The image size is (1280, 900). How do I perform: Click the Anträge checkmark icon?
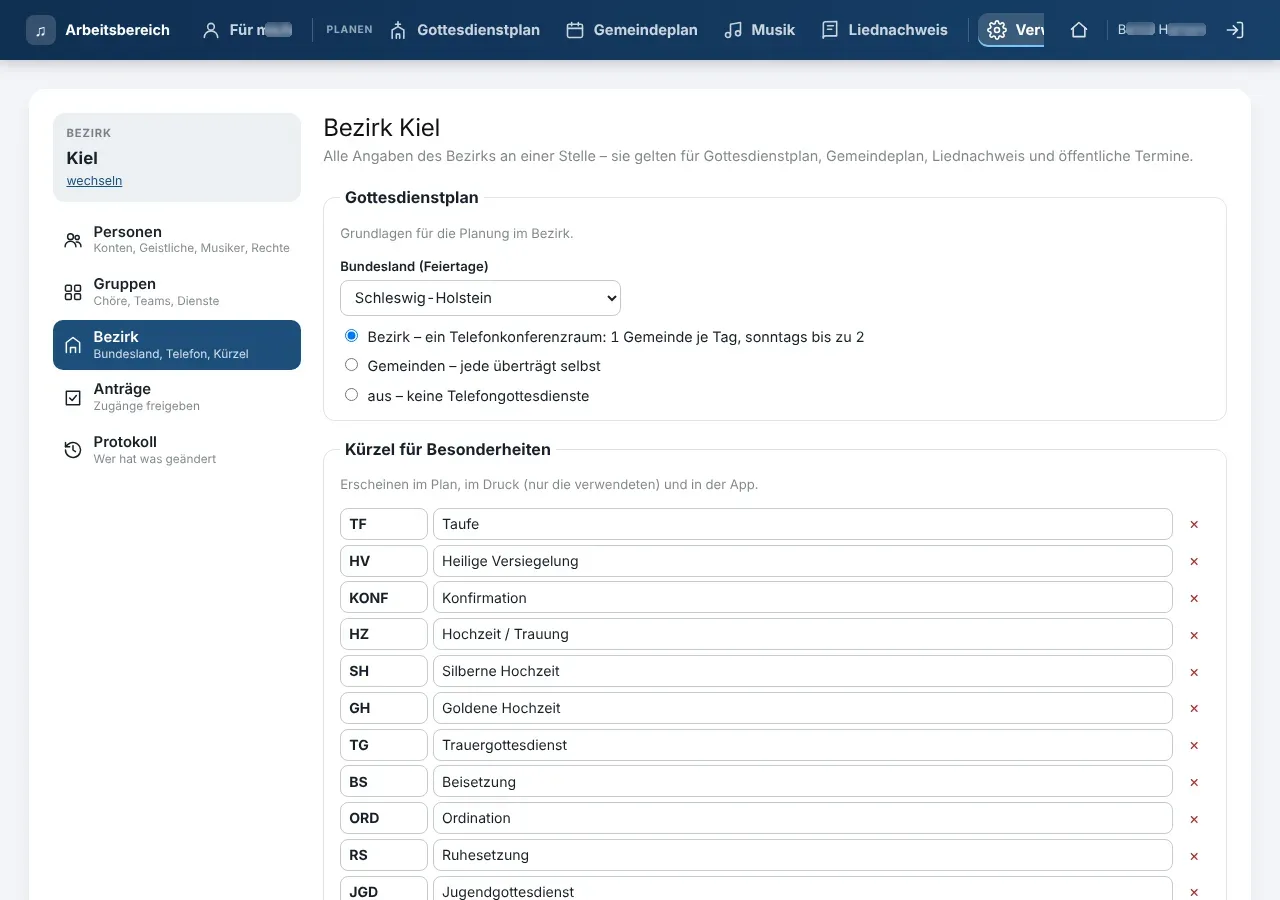tap(73, 397)
